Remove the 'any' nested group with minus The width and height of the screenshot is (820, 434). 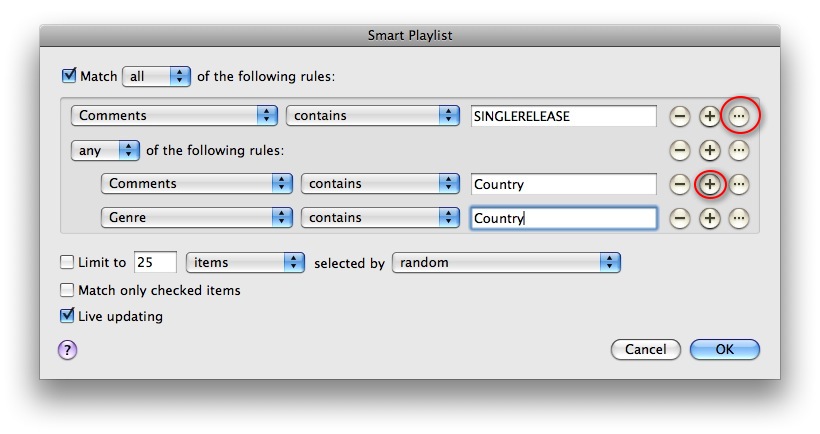click(679, 150)
